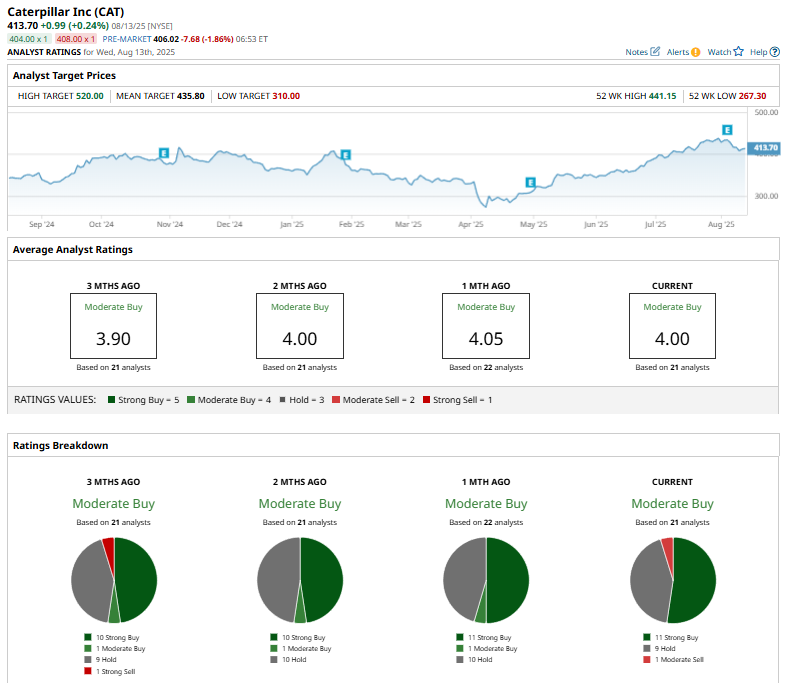The image size is (786, 683).
Task: Click the 1 month ago pie chart
Action: click(486, 580)
